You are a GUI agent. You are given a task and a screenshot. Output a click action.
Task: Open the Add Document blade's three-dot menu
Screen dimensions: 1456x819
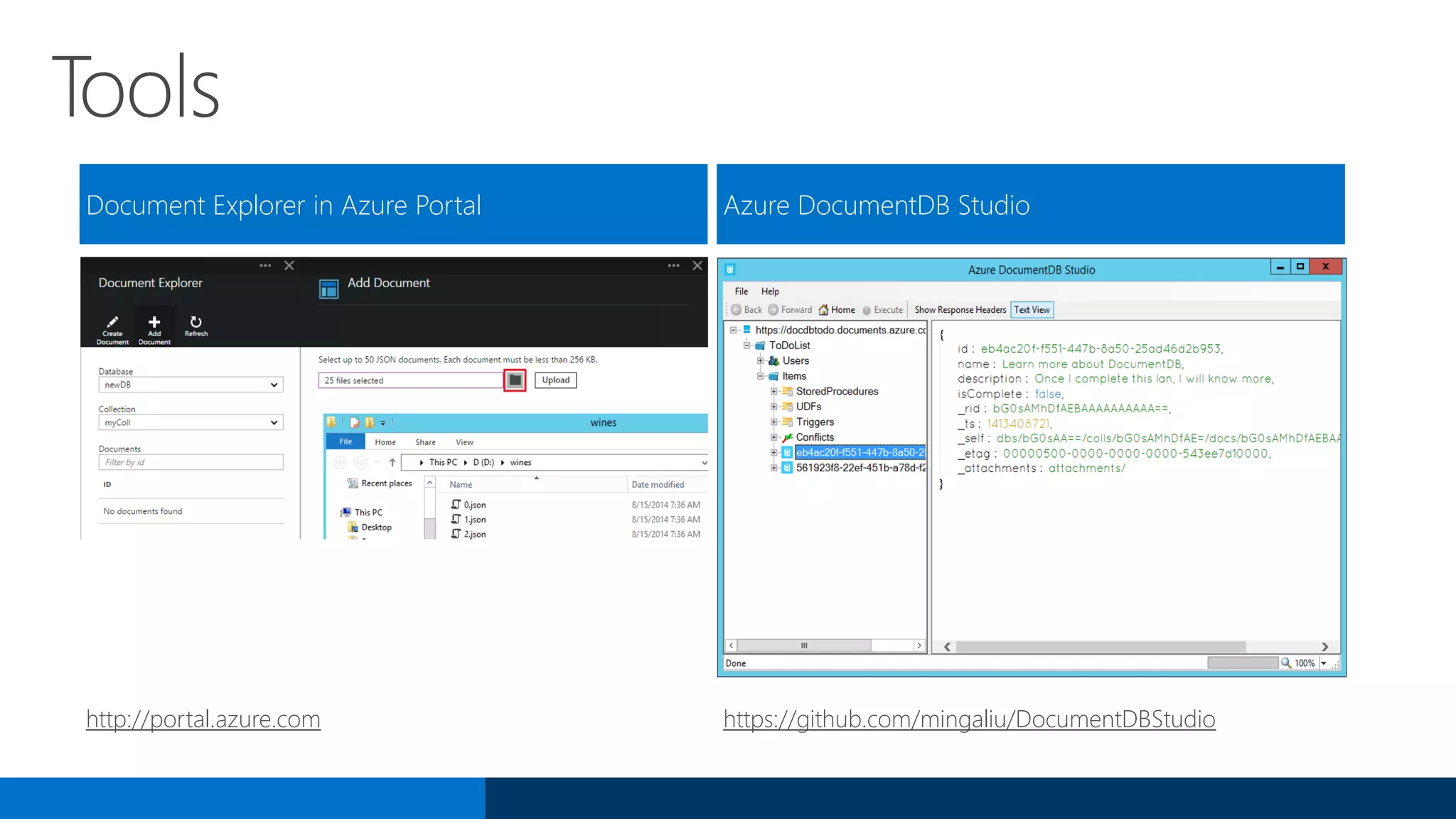[673, 265]
